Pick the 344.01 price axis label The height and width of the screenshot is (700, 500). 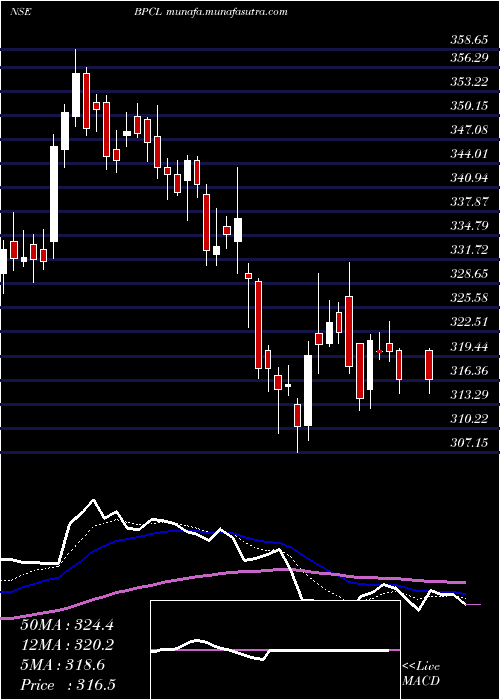[x=468, y=154]
